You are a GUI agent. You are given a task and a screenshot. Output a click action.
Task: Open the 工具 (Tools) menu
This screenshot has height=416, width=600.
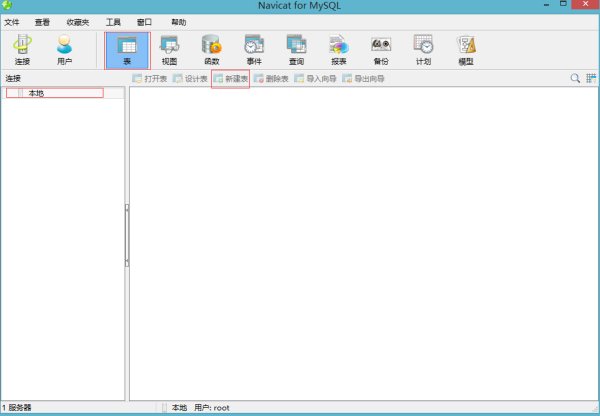coord(113,22)
